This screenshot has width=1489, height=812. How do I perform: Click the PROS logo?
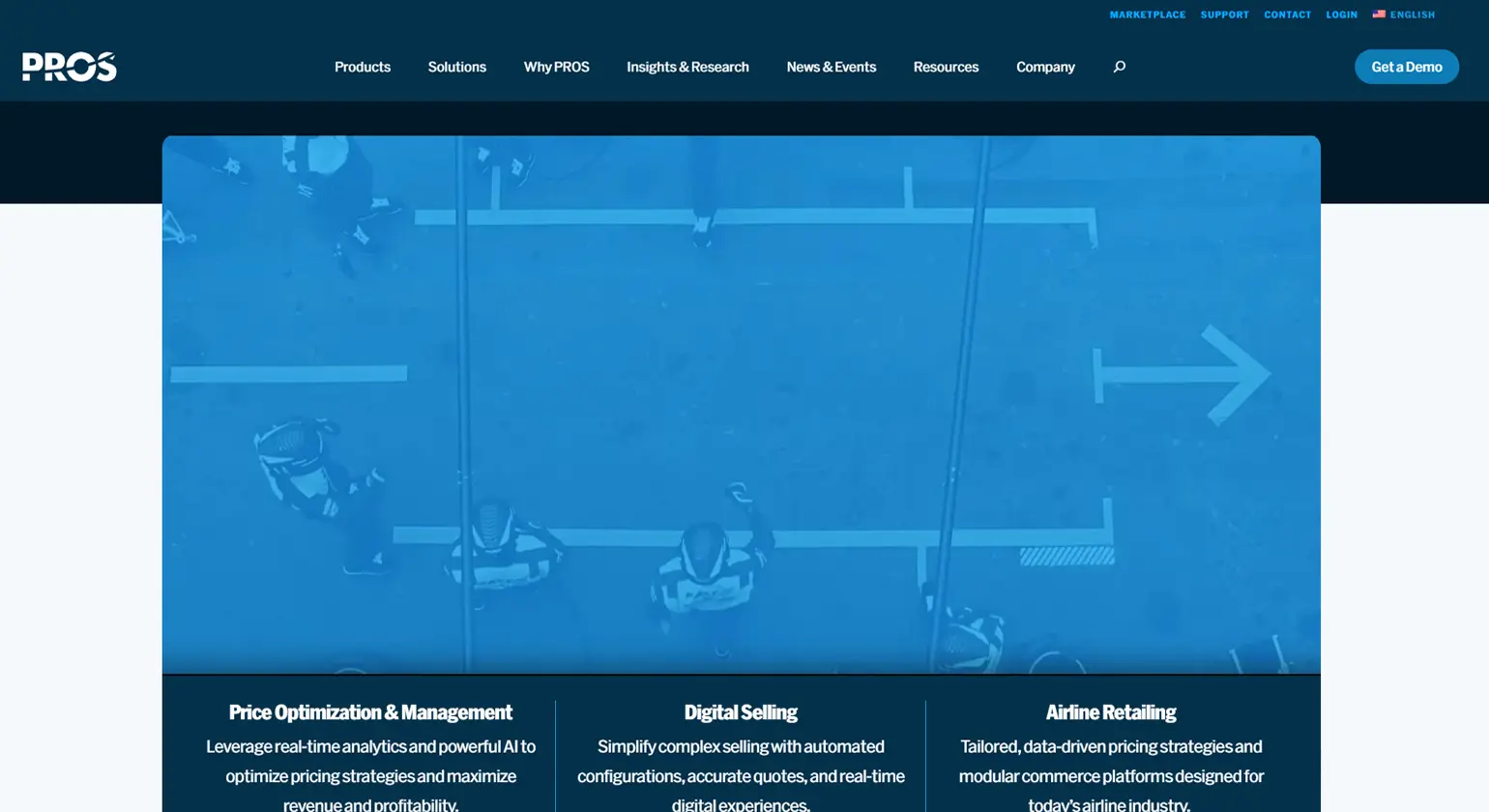[x=70, y=67]
